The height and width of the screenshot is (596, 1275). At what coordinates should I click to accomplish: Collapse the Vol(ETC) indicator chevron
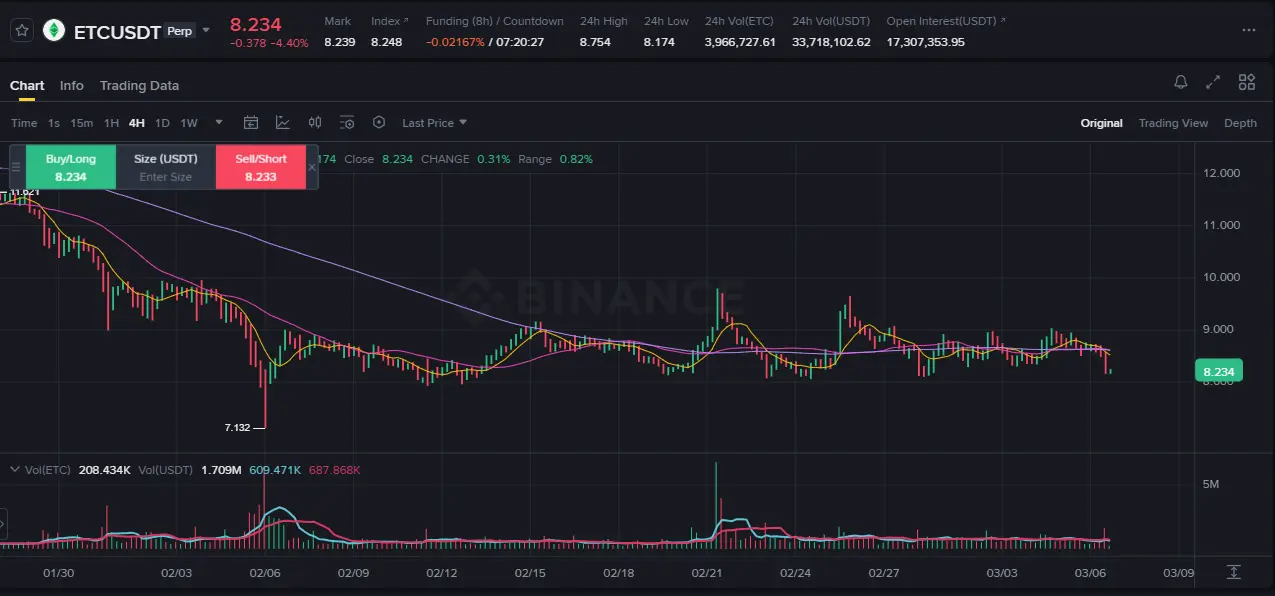[x=14, y=469]
